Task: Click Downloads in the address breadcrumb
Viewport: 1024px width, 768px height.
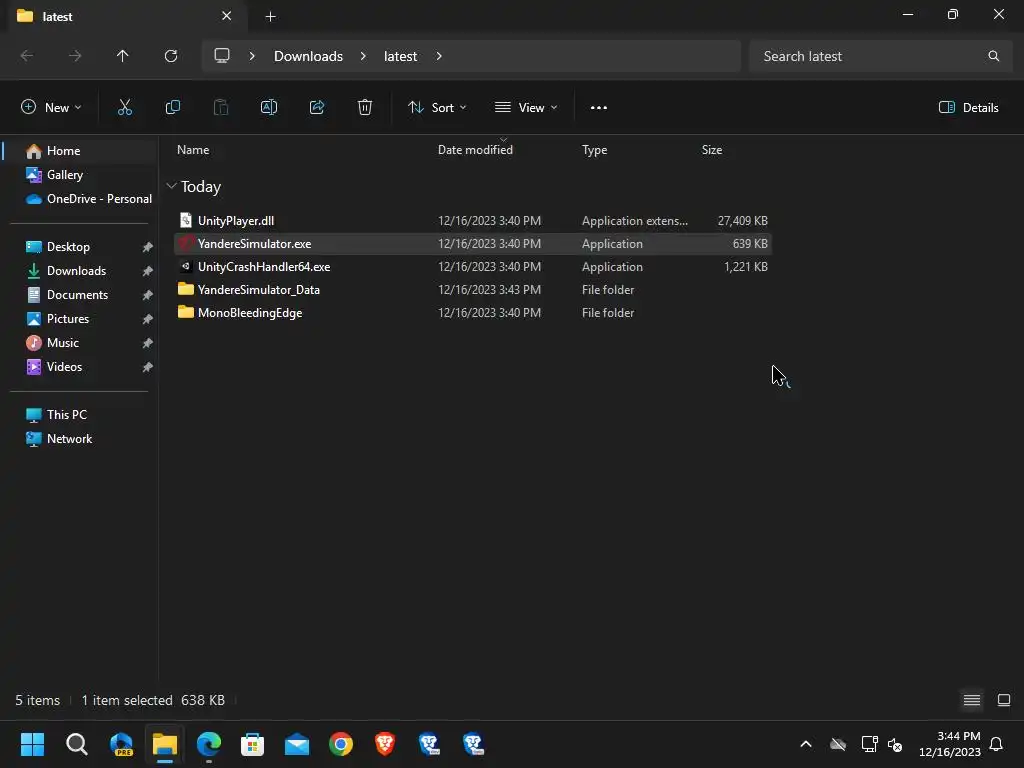Action: click(x=308, y=56)
